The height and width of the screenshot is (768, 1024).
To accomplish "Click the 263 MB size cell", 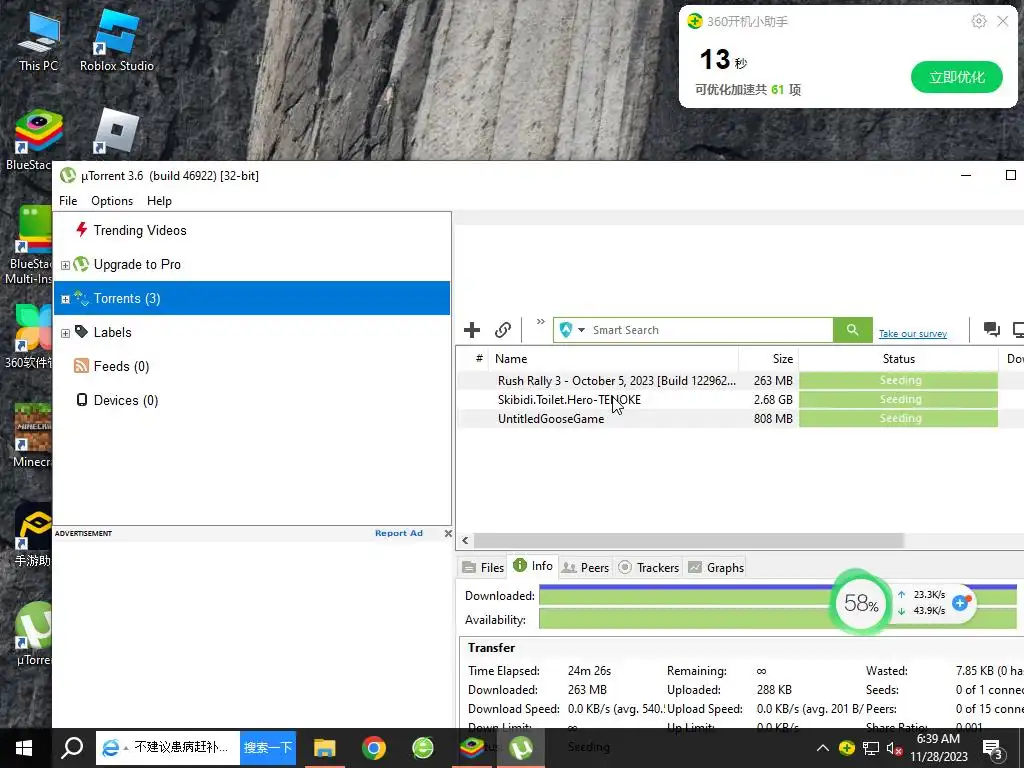I will pyautogui.click(x=773, y=381).
